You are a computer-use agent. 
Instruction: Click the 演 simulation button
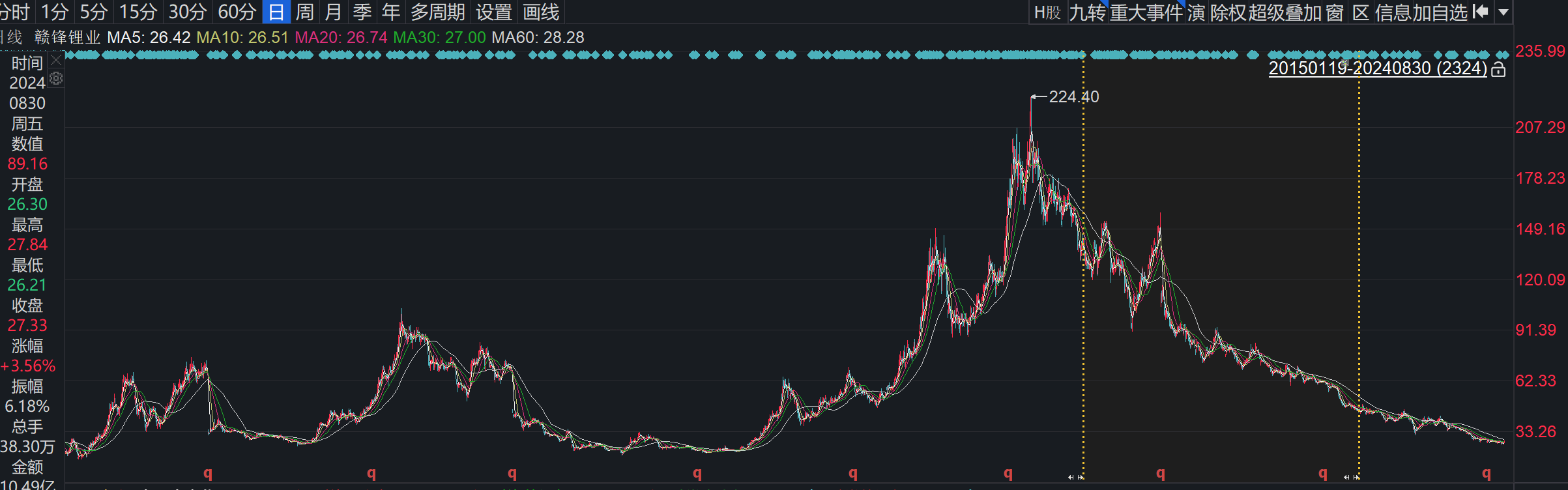(1196, 12)
